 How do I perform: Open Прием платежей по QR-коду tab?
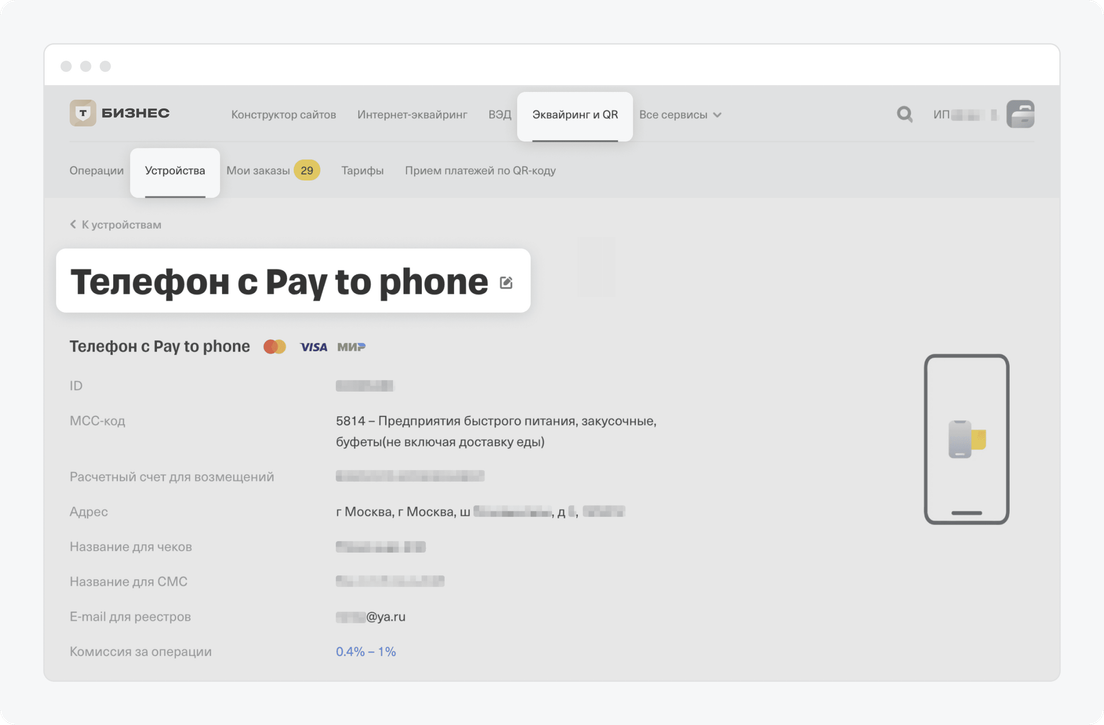[480, 171]
